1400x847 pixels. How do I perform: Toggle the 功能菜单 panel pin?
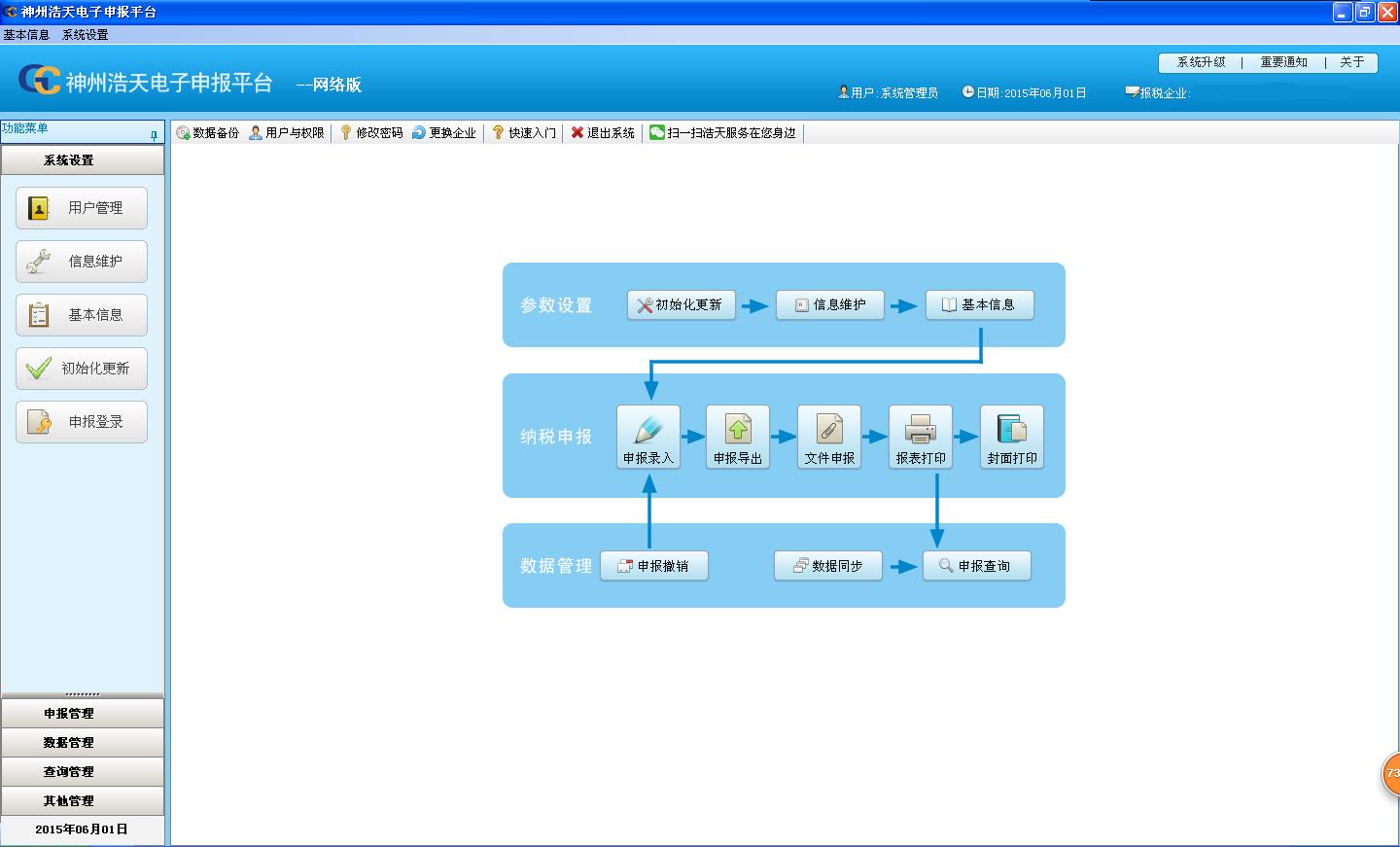click(154, 135)
